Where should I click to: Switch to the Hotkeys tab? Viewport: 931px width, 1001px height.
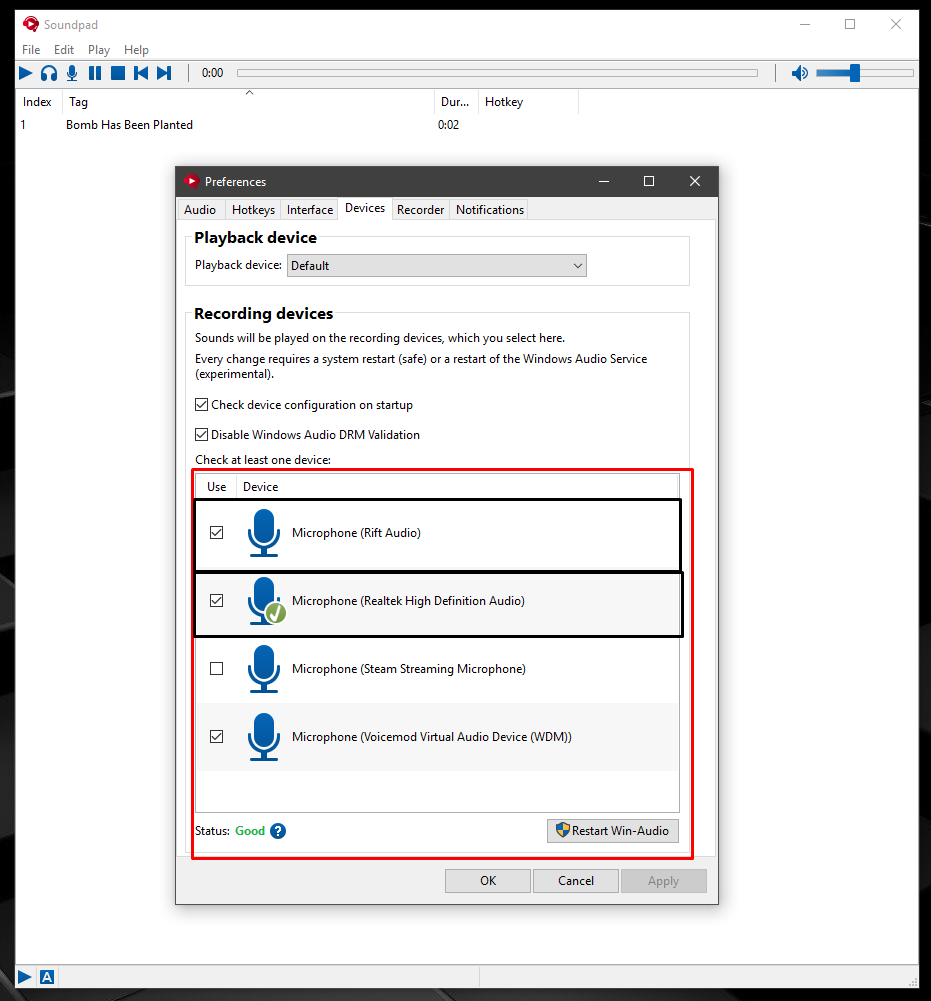click(x=254, y=210)
